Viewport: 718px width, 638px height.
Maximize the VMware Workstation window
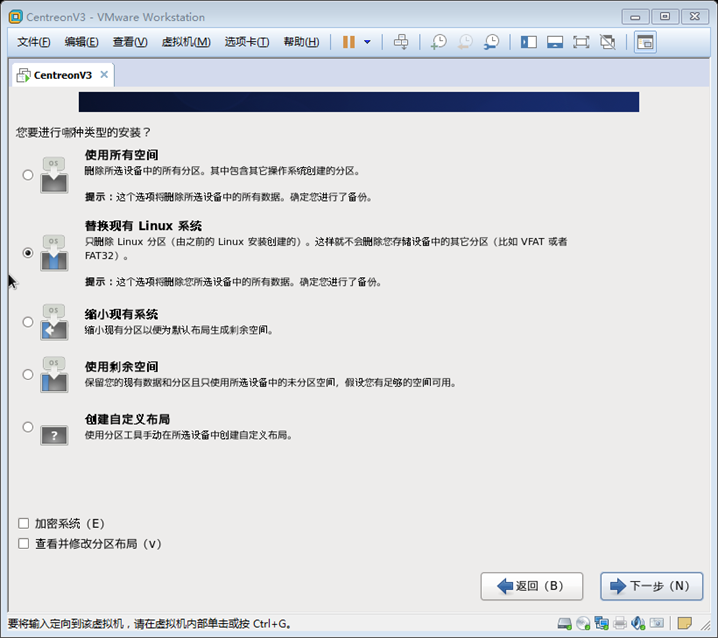click(665, 17)
